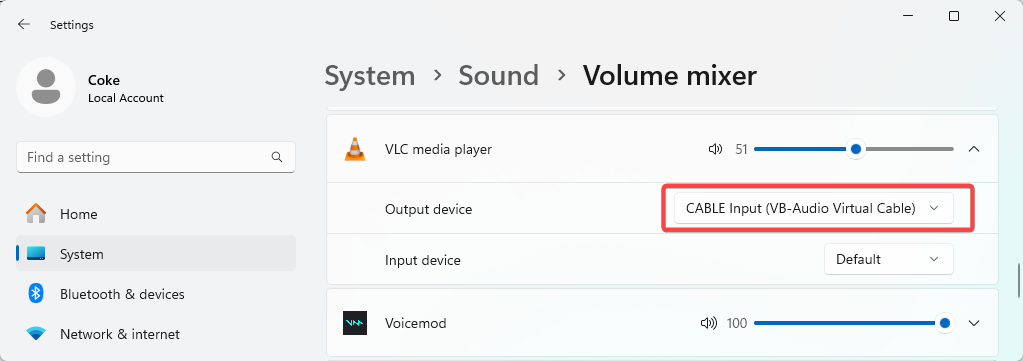Screen dimensions: 1023x361
Task: Click the search magnifier icon
Action: click(x=277, y=157)
